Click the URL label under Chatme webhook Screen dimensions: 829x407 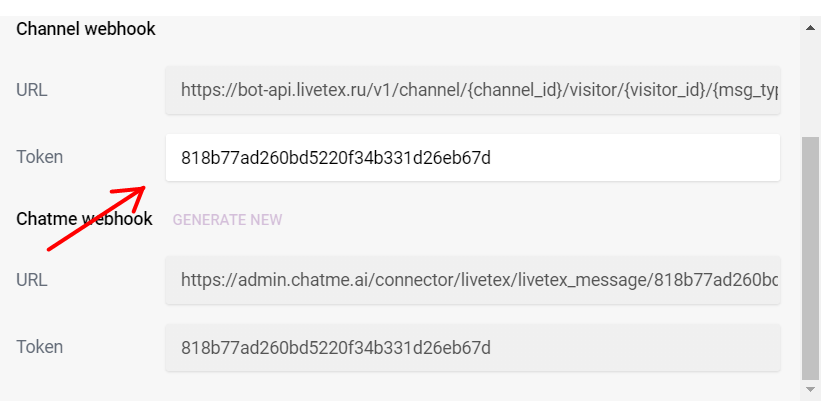point(32,280)
